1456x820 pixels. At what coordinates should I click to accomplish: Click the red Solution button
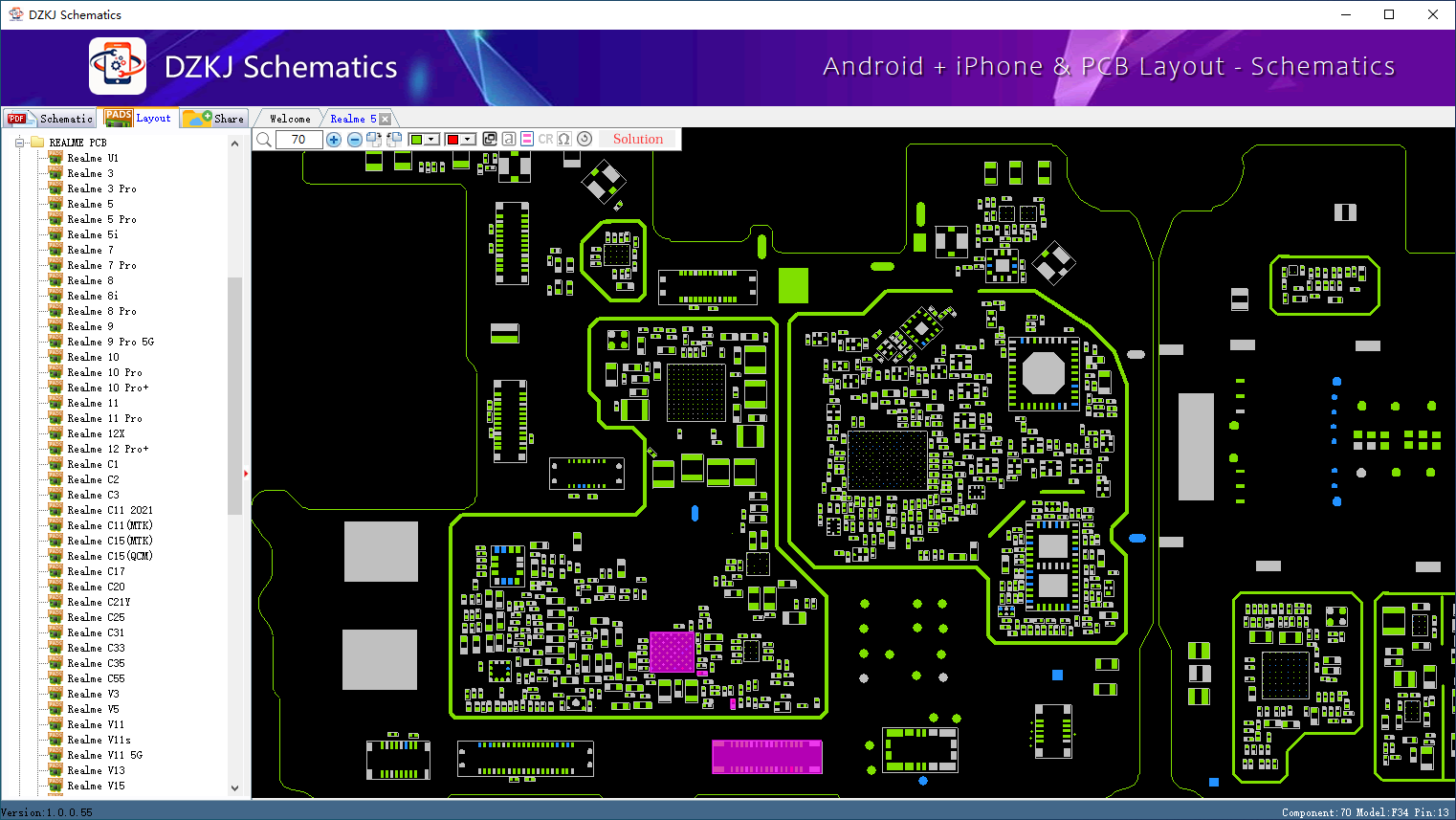[x=638, y=139]
